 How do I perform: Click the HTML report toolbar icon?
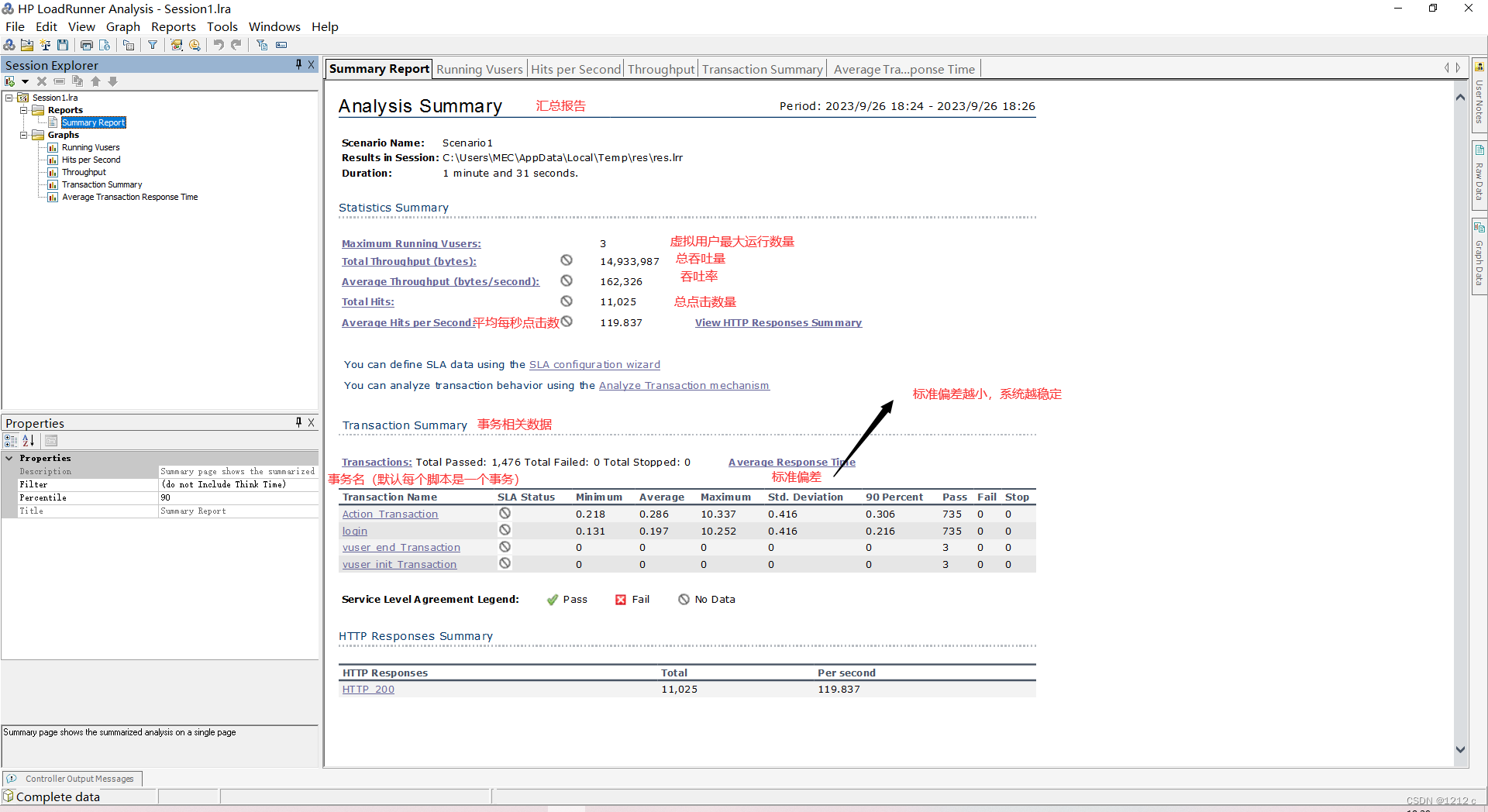(105, 45)
